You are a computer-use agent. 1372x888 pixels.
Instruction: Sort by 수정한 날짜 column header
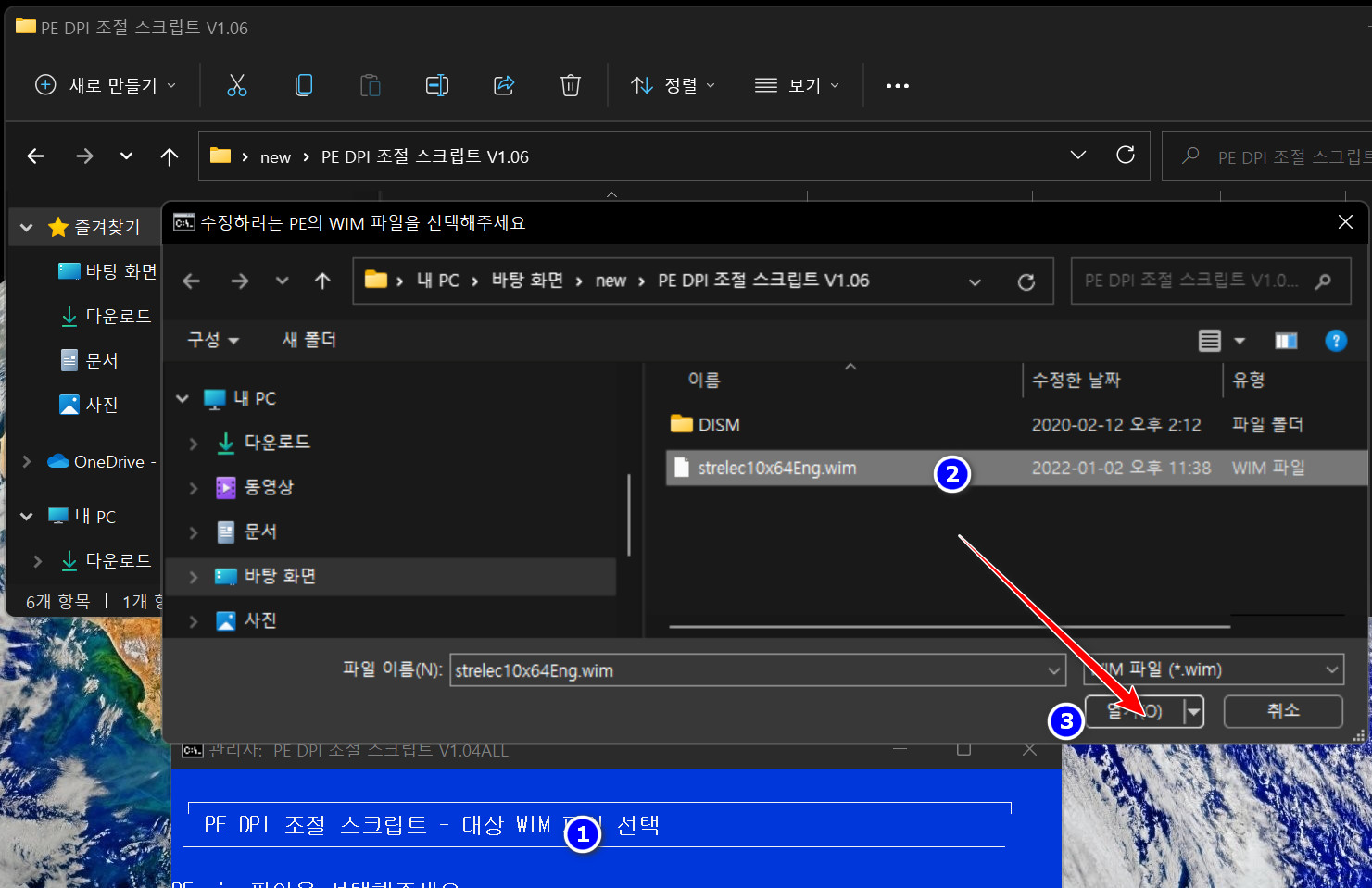click(x=1076, y=380)
